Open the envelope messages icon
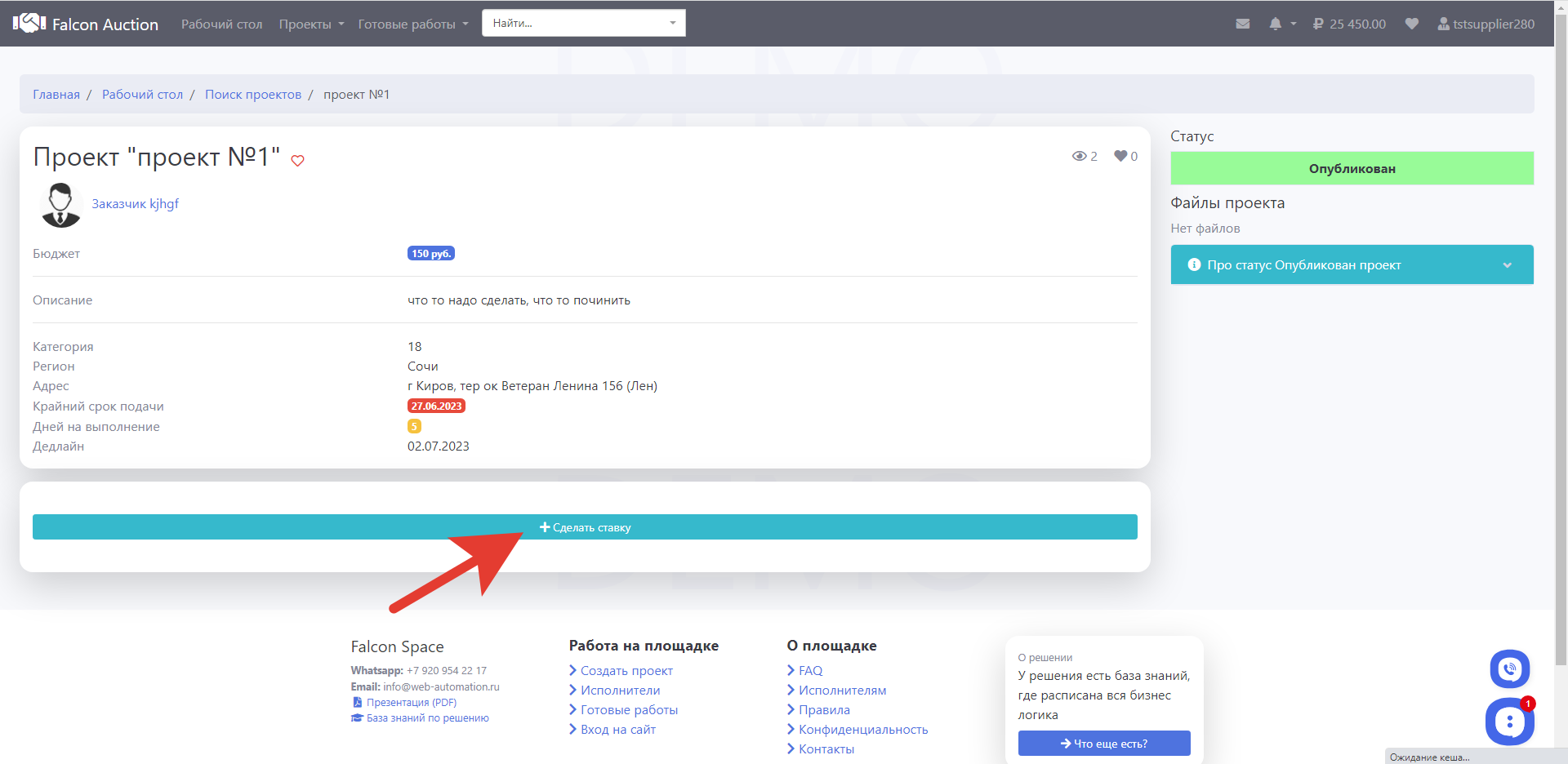 [1242, 24]
